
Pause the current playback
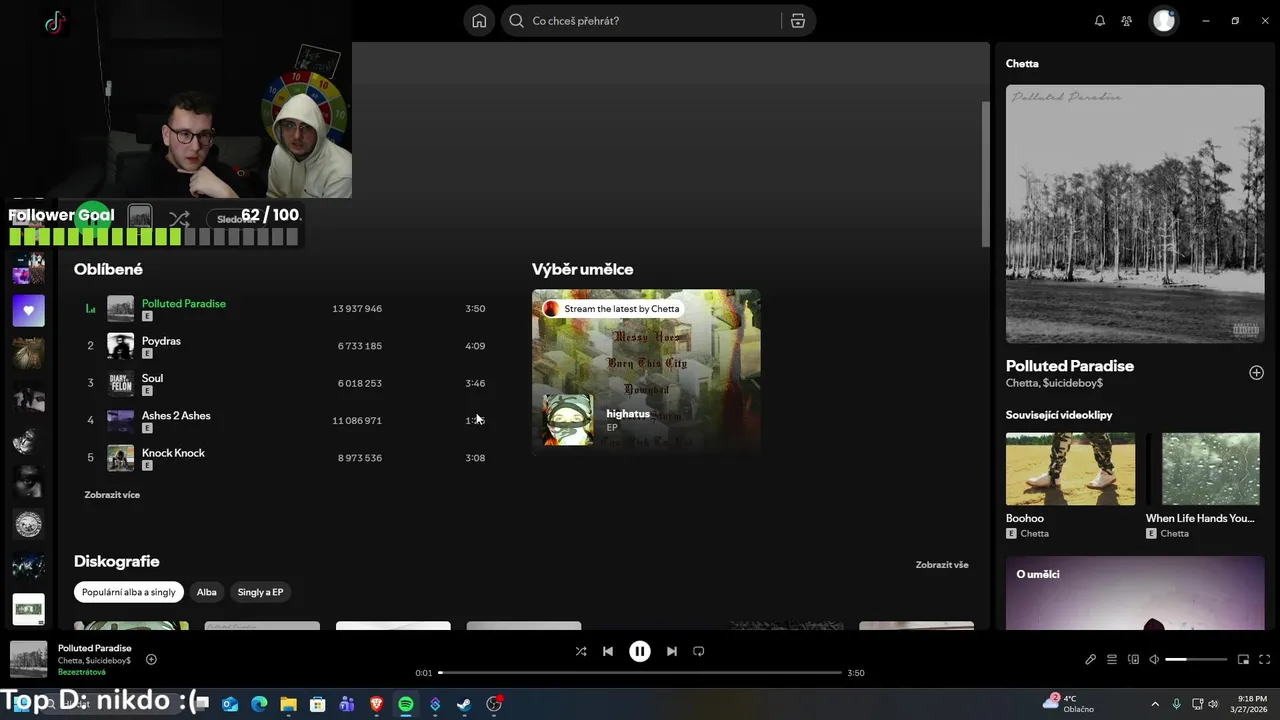pyautogui.click(x=640, y=651)
